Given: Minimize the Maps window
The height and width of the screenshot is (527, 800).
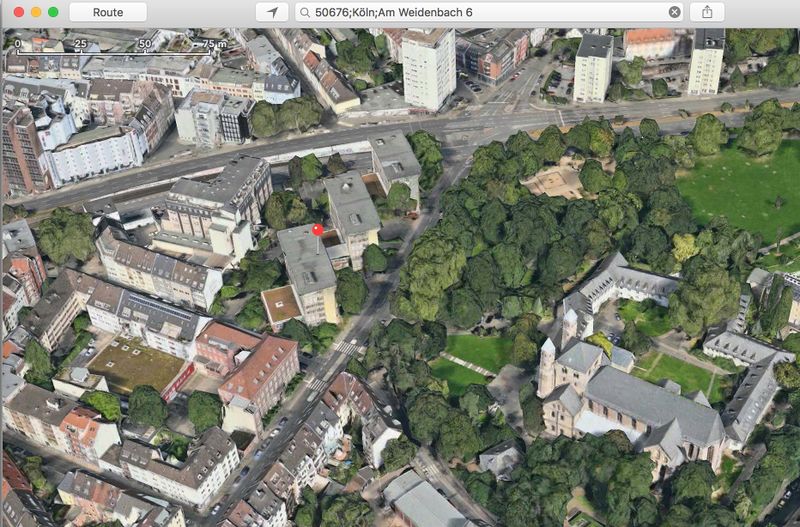Looking at the screenshot, I should pyautogui.click(x=36, y=12).
